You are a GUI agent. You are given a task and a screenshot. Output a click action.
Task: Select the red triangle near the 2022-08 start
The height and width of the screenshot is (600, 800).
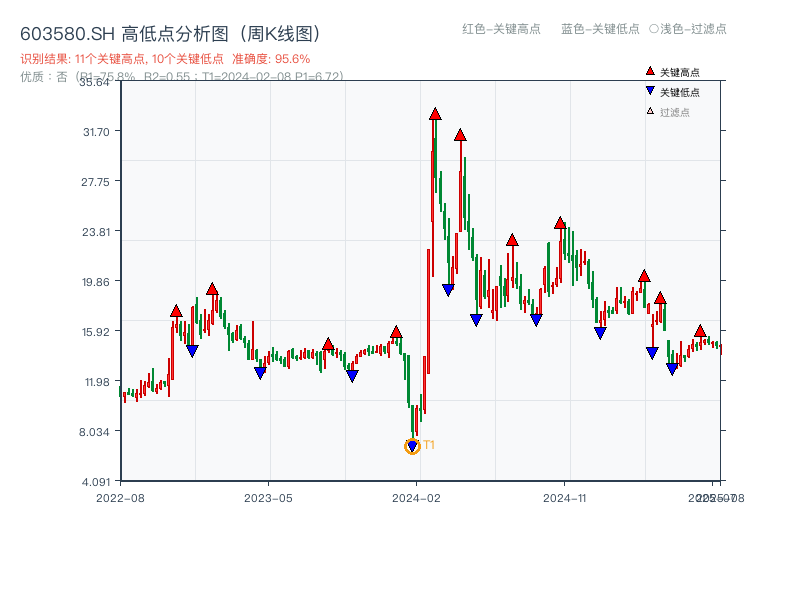pyautogui.click(x=177, y=310)
